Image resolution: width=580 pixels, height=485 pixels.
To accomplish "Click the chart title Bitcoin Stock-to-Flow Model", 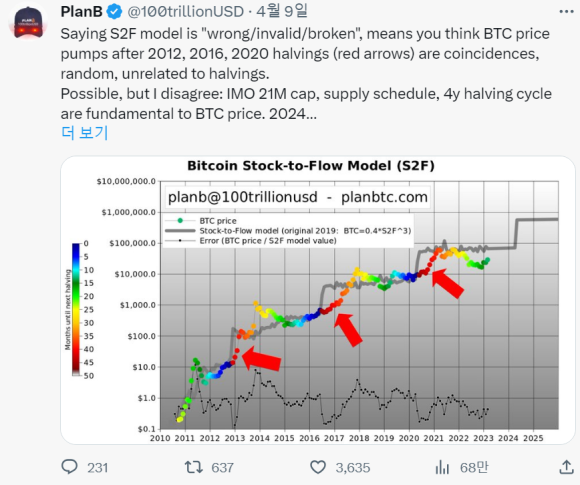I will click(311, 165).
